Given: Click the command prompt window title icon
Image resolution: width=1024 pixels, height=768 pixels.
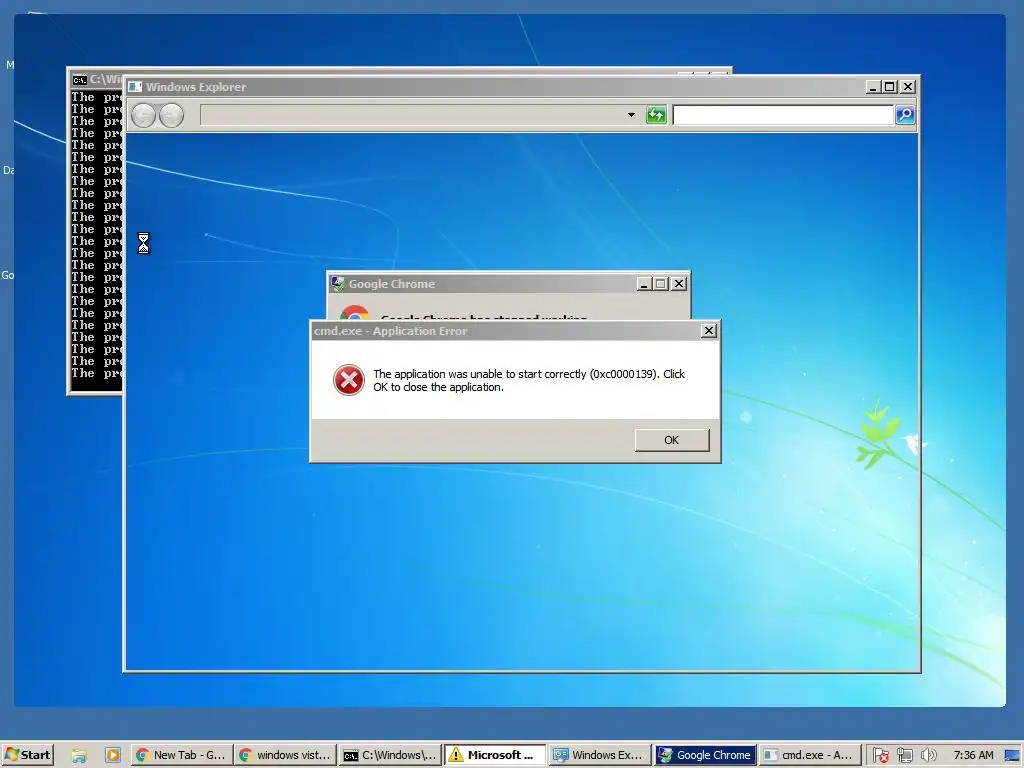Looking at the screenshot, I should pyautogui.click(x=80, y=80).
